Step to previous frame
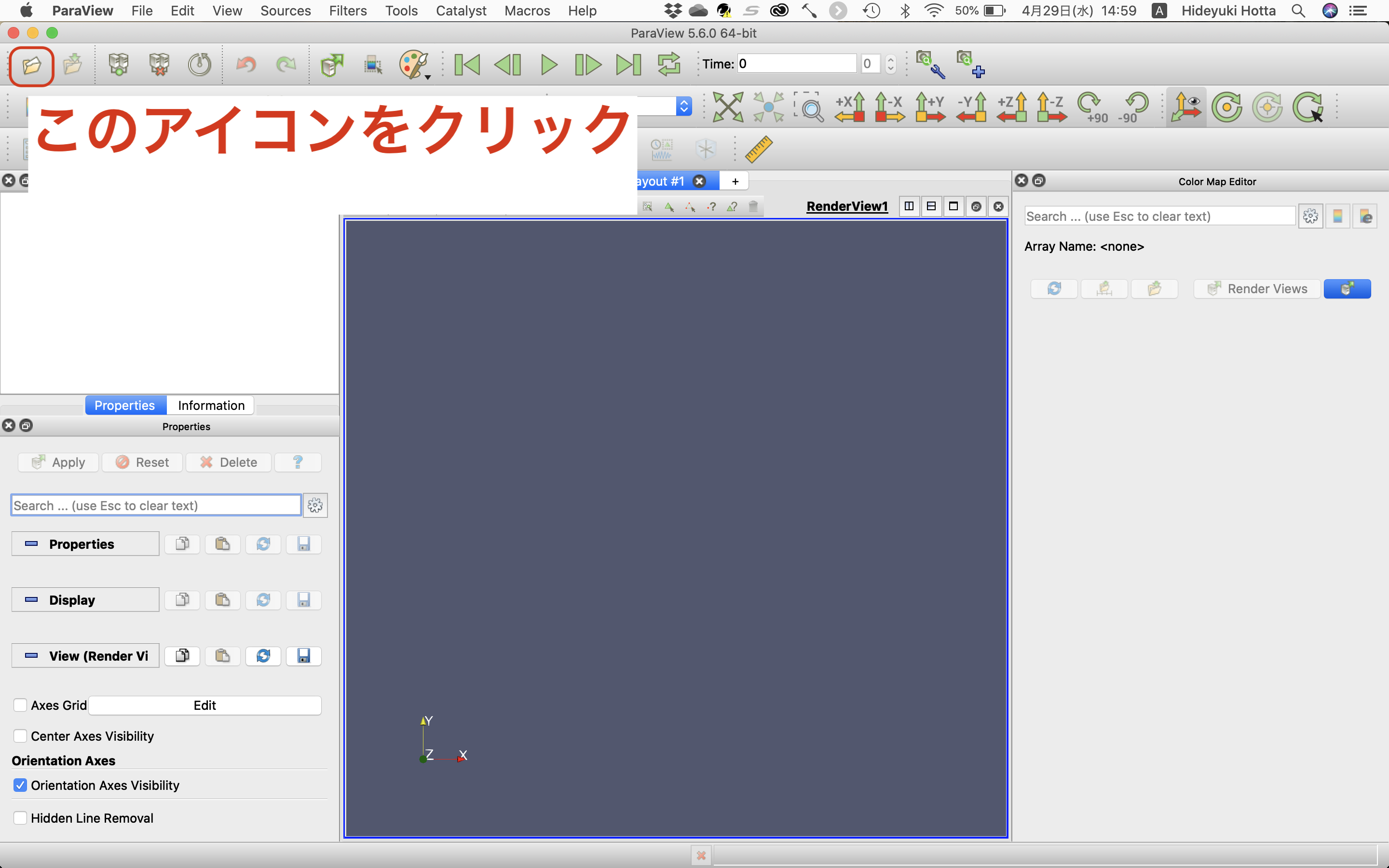 coord(507,64)
